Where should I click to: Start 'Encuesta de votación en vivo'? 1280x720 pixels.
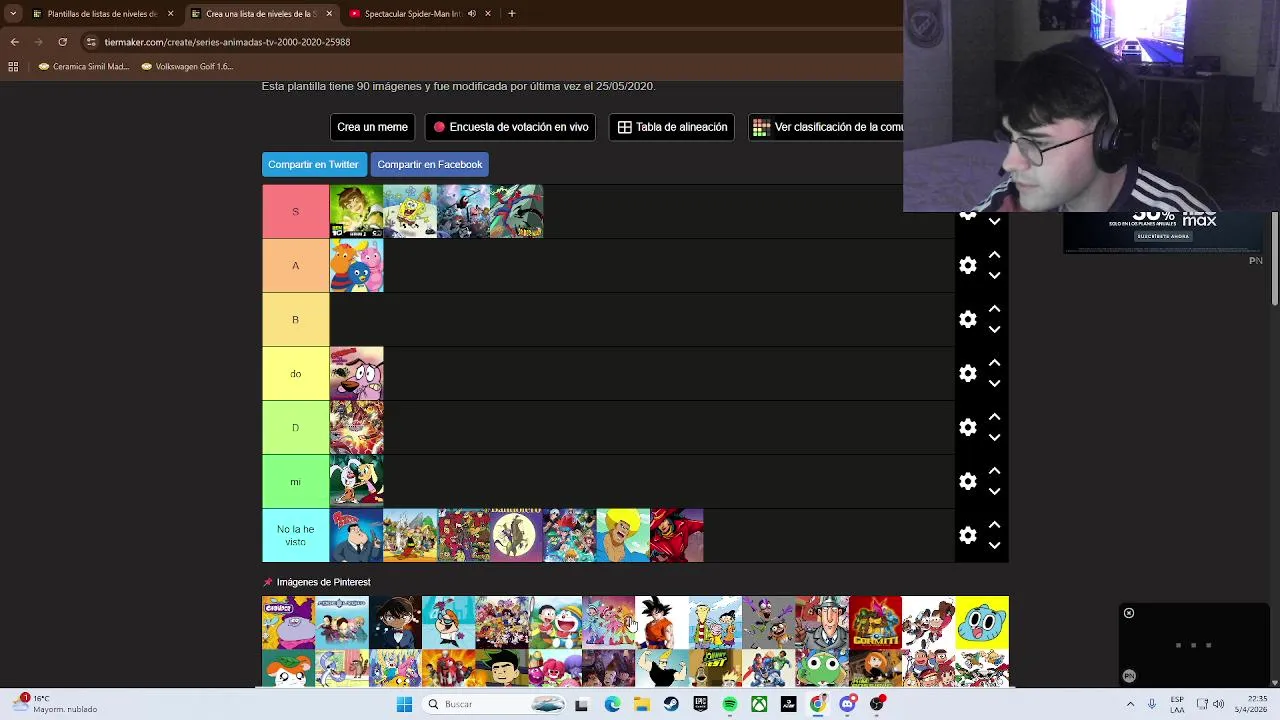click(510, 127)
